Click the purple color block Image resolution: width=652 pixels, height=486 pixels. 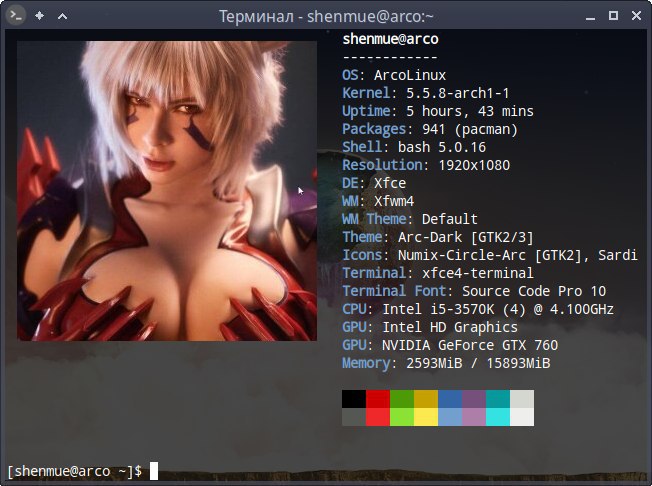474,399
